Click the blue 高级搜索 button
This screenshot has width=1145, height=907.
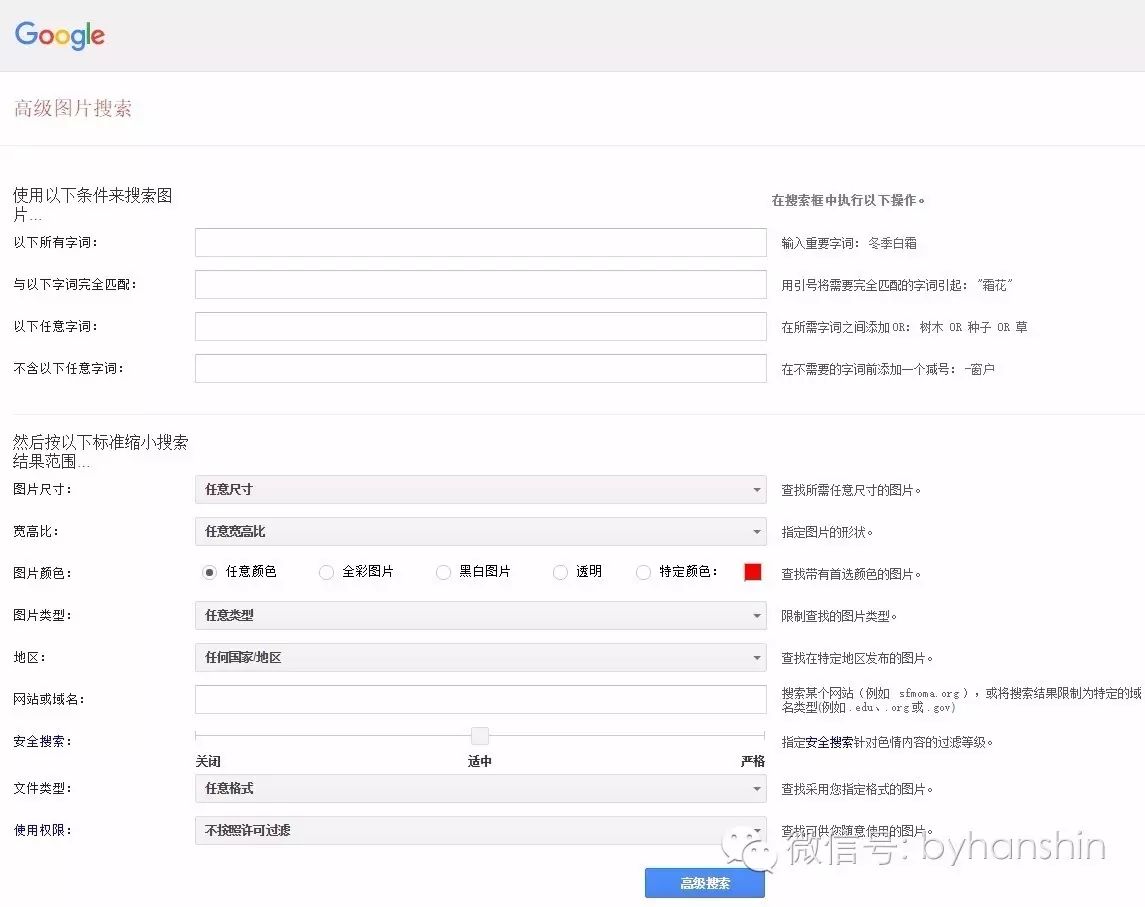point(705,883)
